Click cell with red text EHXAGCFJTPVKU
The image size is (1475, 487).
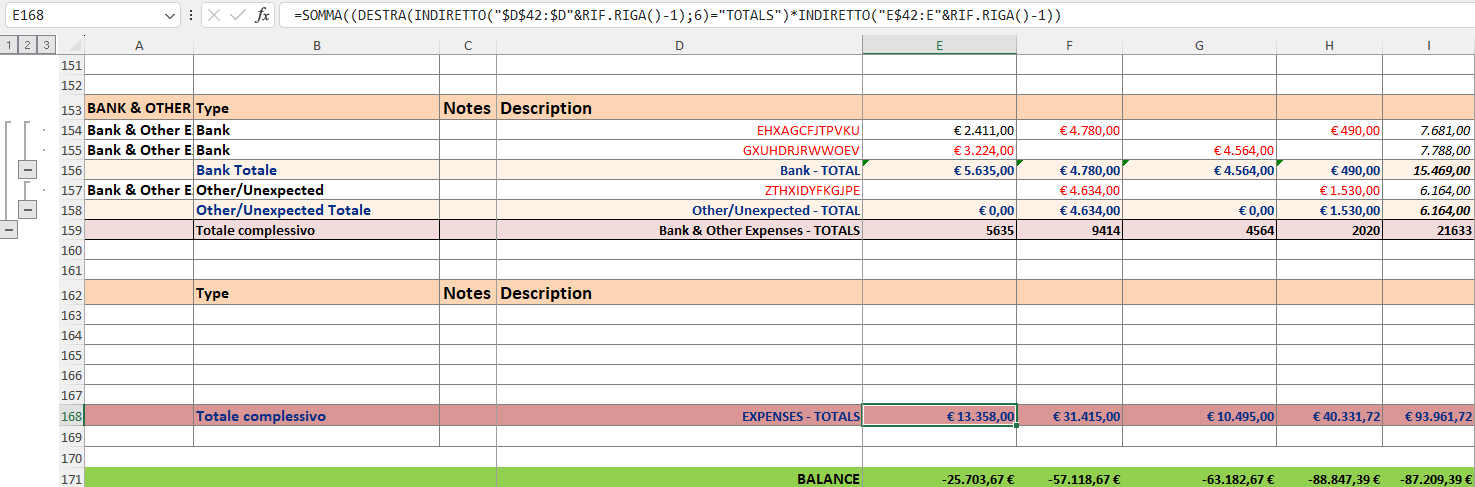click(679, 130)
